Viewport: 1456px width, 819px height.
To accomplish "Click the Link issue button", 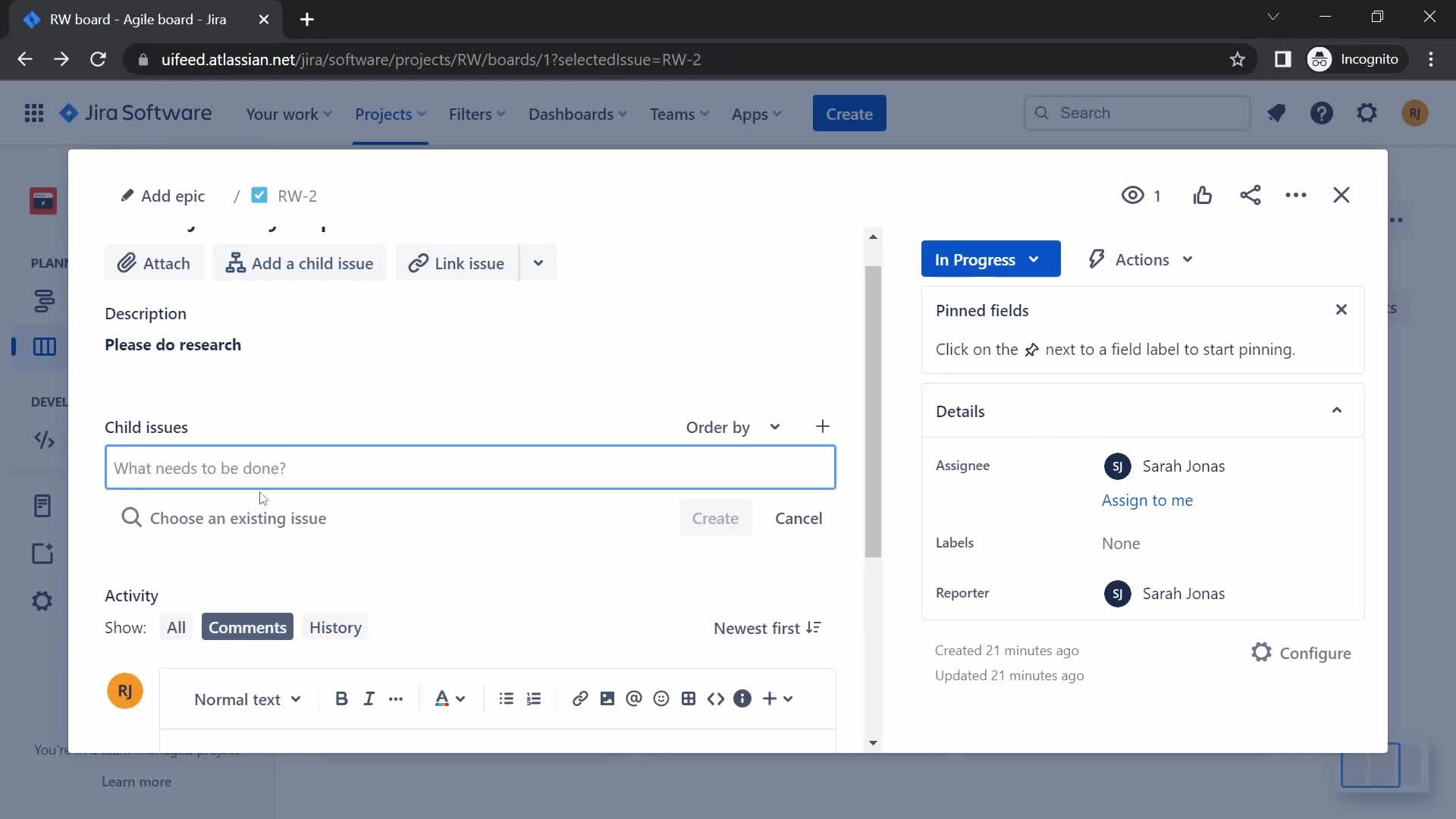I will tap(457, 263).
